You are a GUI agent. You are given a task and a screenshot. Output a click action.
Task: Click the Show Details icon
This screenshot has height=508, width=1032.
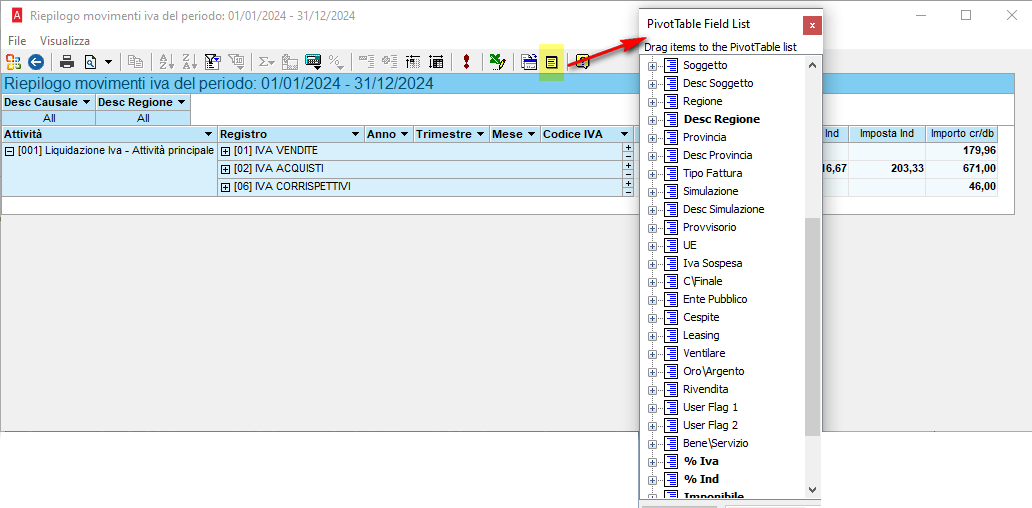436,62
